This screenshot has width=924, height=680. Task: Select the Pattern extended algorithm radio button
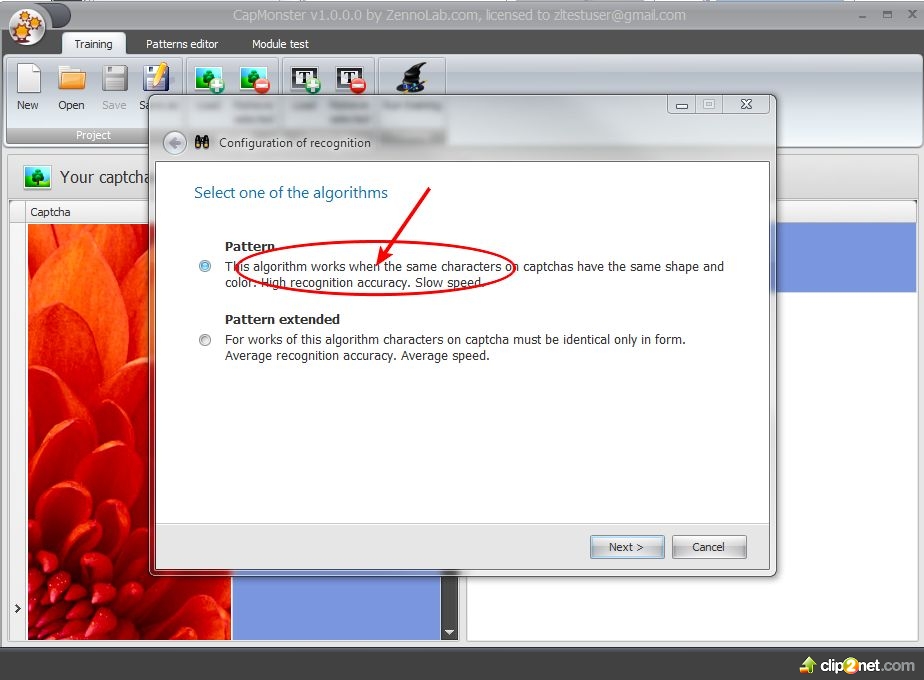[x=204, y=339]
